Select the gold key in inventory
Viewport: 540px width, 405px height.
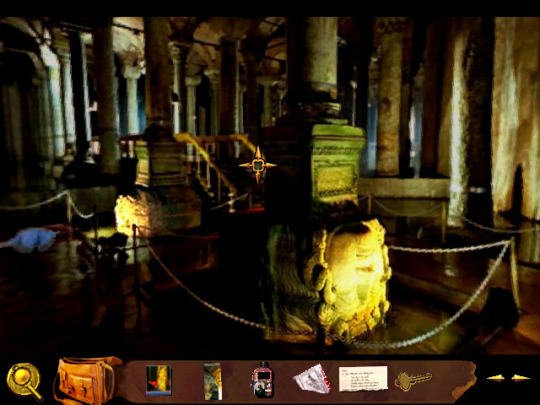(413, 380)
